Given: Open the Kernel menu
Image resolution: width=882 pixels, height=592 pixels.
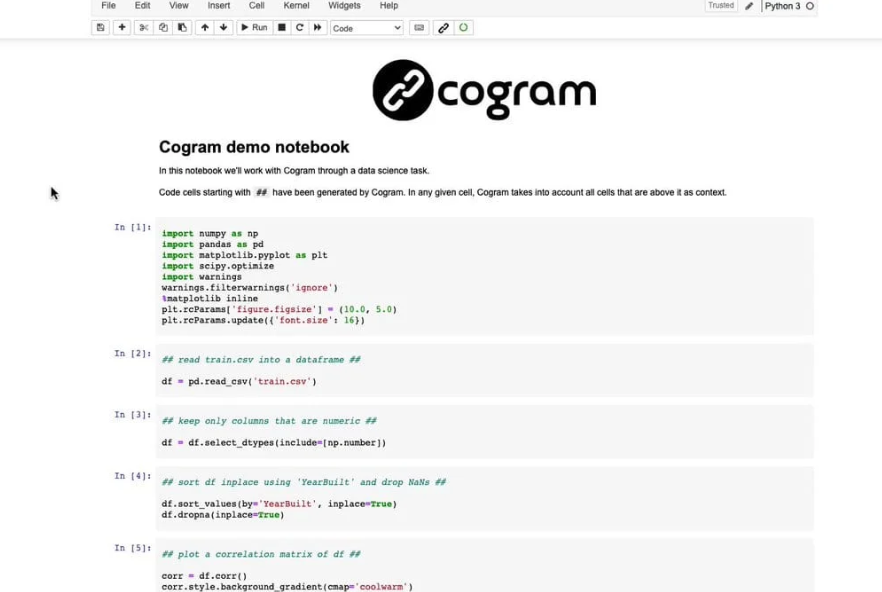Looking at the screenshot, I should pyautogui.click(x=296, y=6).
